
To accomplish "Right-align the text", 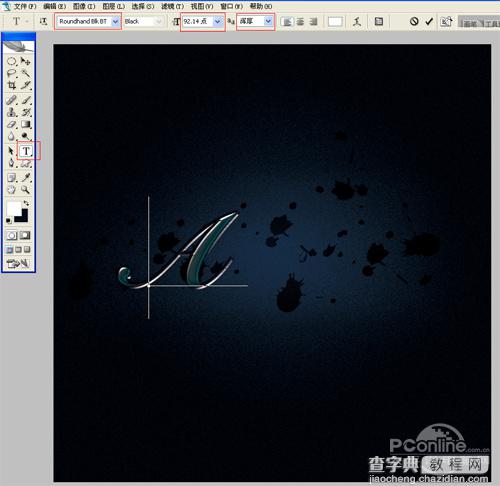I will coord(313,22).
